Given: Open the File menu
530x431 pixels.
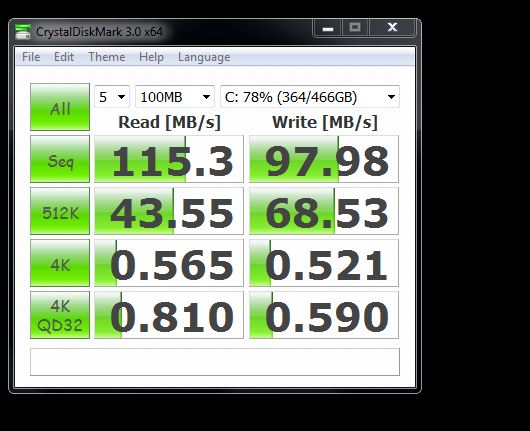Looking at the screenshot, I should [31, 57].
